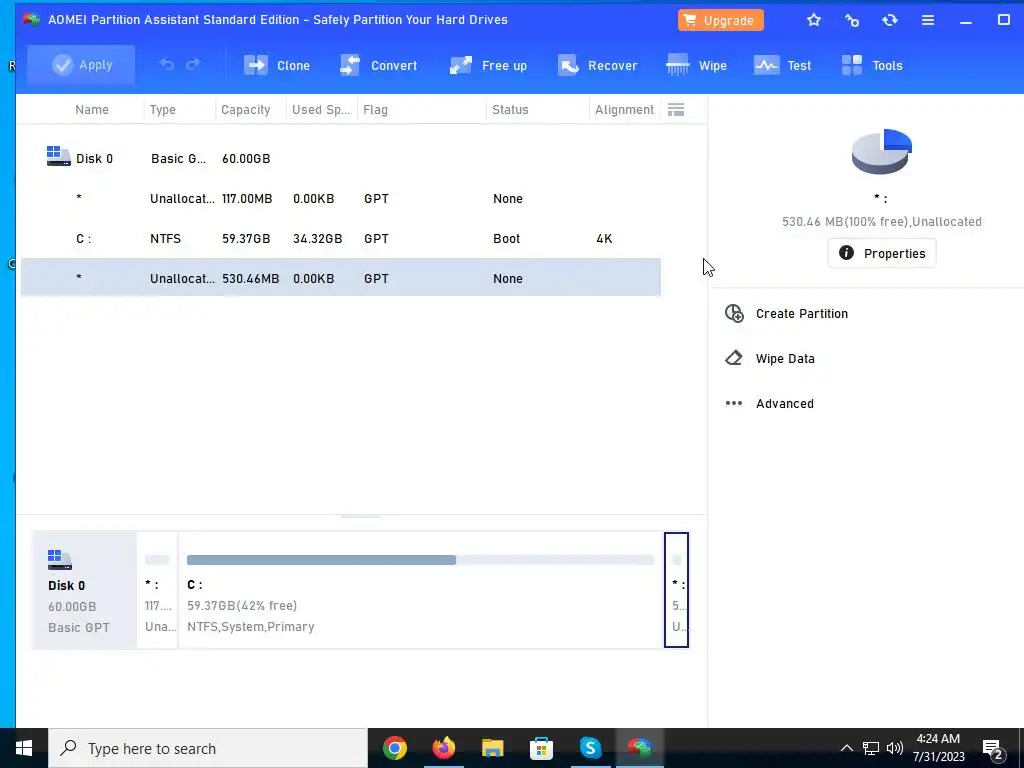Click the star favorites icon in title bar
Screen dimensions: 1024x768
[x=814, y=20]
